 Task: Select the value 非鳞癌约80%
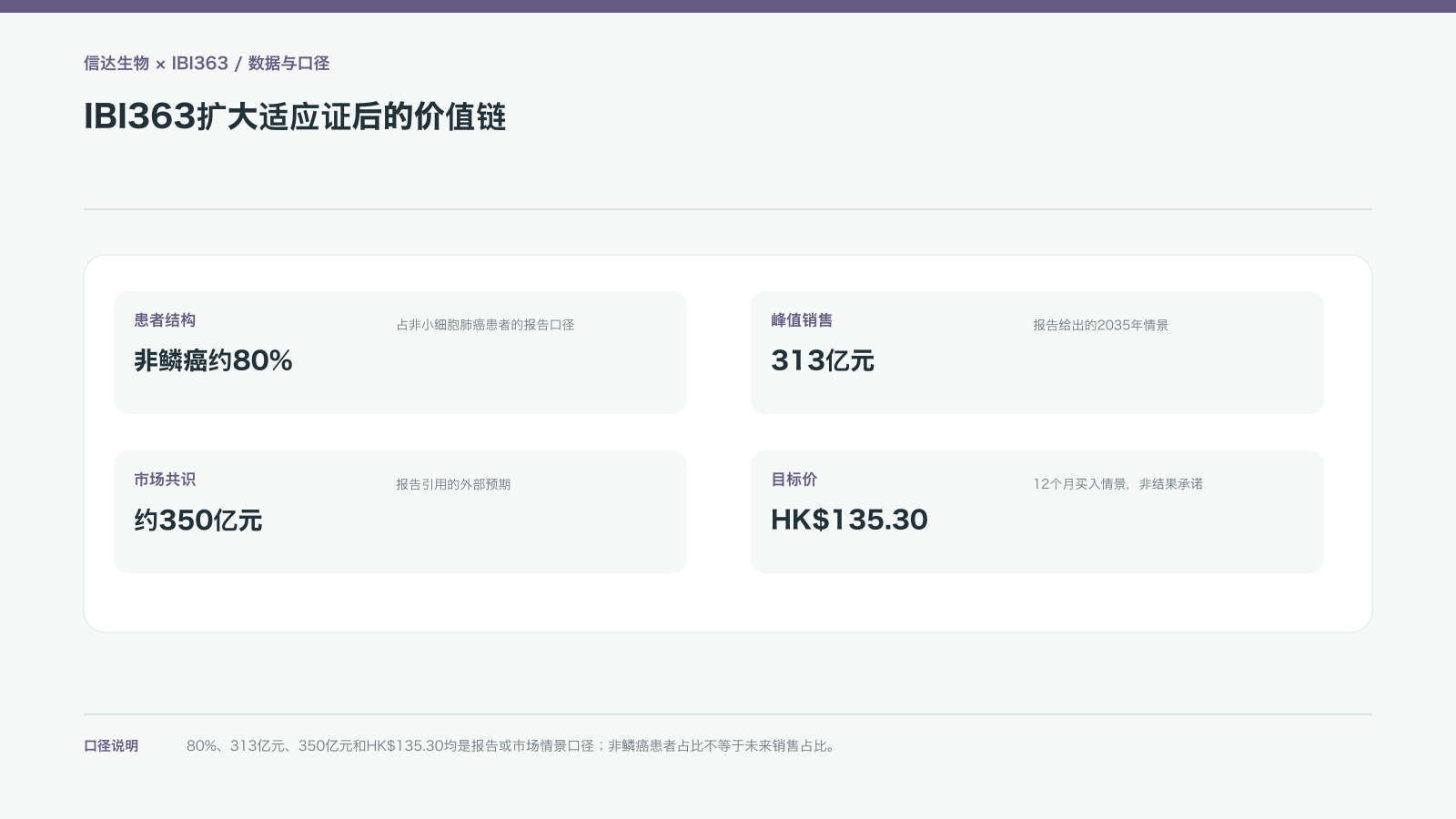click(x=213, y=360)
